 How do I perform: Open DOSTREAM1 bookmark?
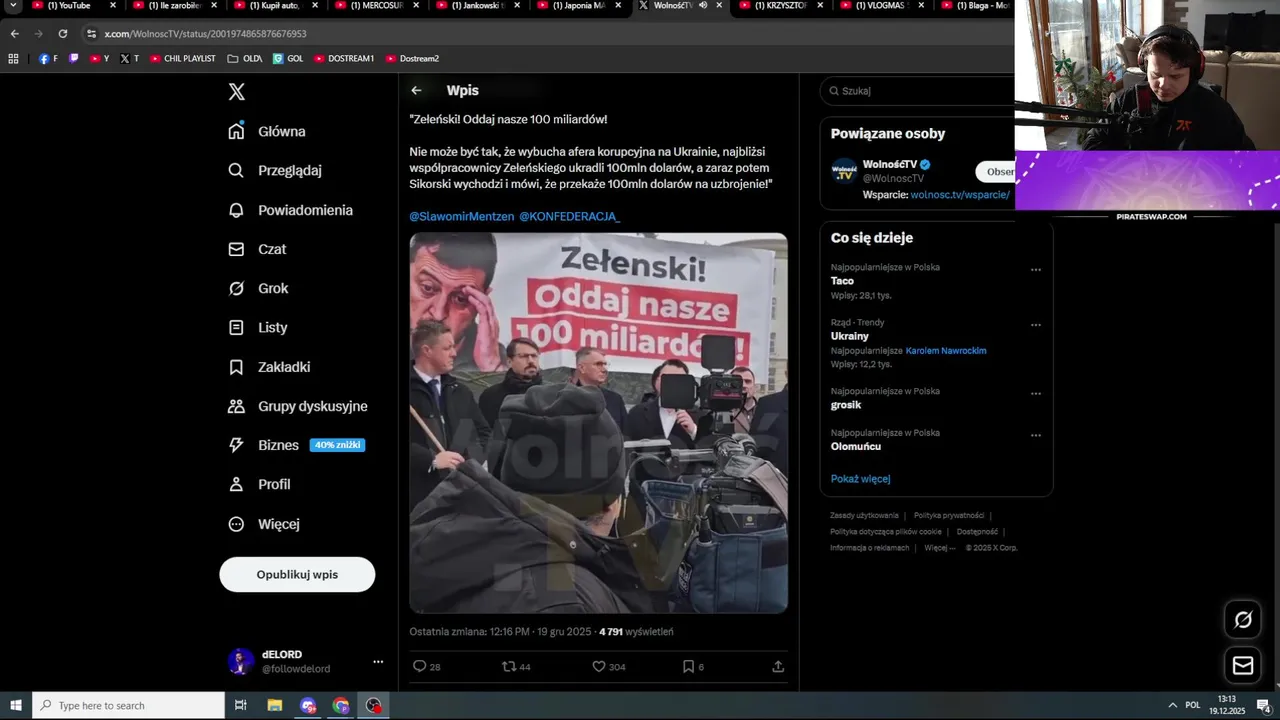[344, 59]
